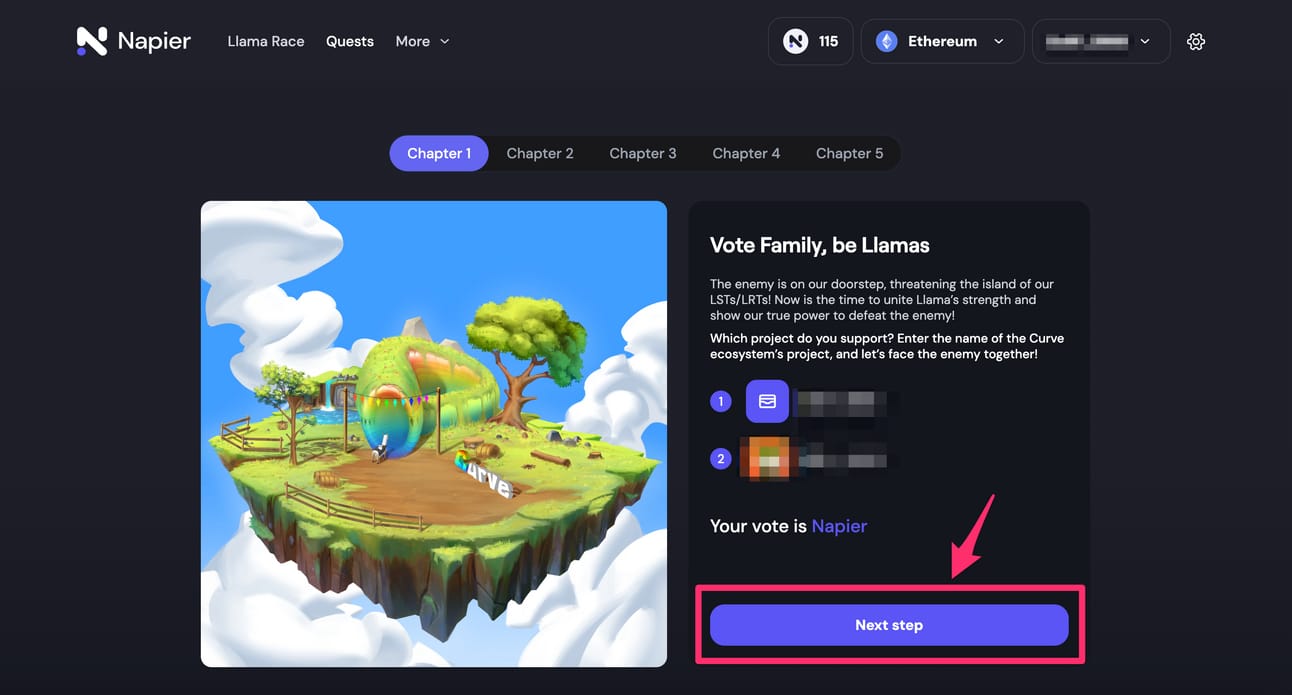The image size is (1292, 695).
Task: Expand the wallet account dropdown
Action: [x=1101, y=42]
